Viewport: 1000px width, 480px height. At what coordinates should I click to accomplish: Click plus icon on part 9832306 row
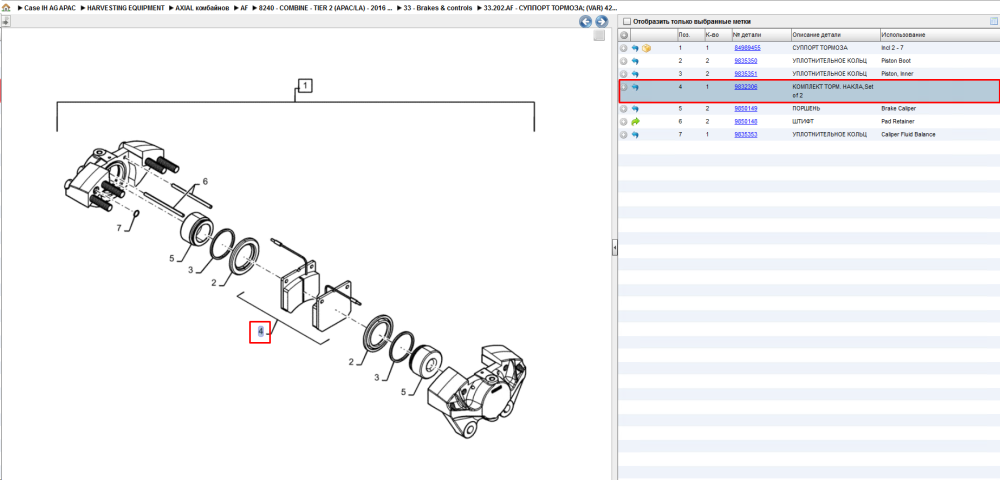[624, 87]
